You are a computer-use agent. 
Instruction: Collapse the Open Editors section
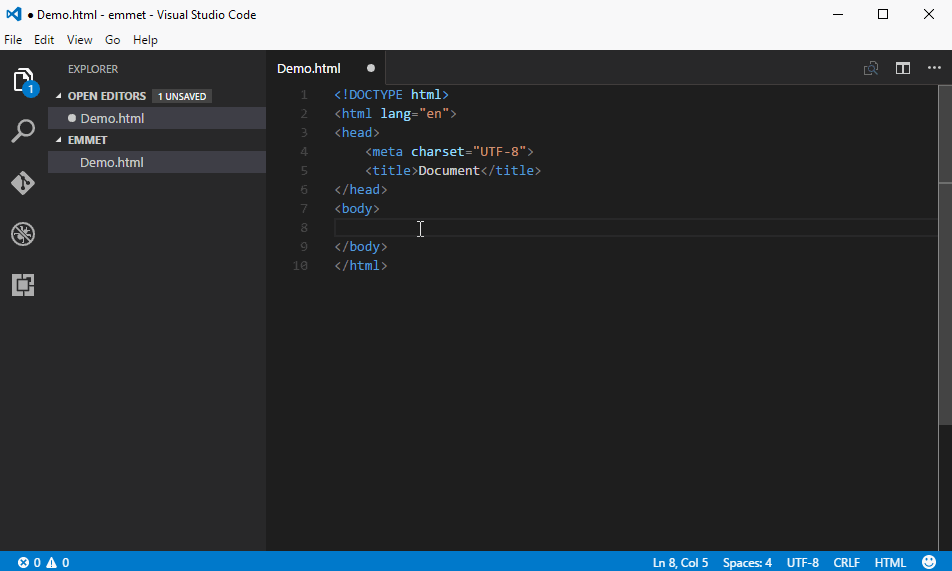click(101, 96)
